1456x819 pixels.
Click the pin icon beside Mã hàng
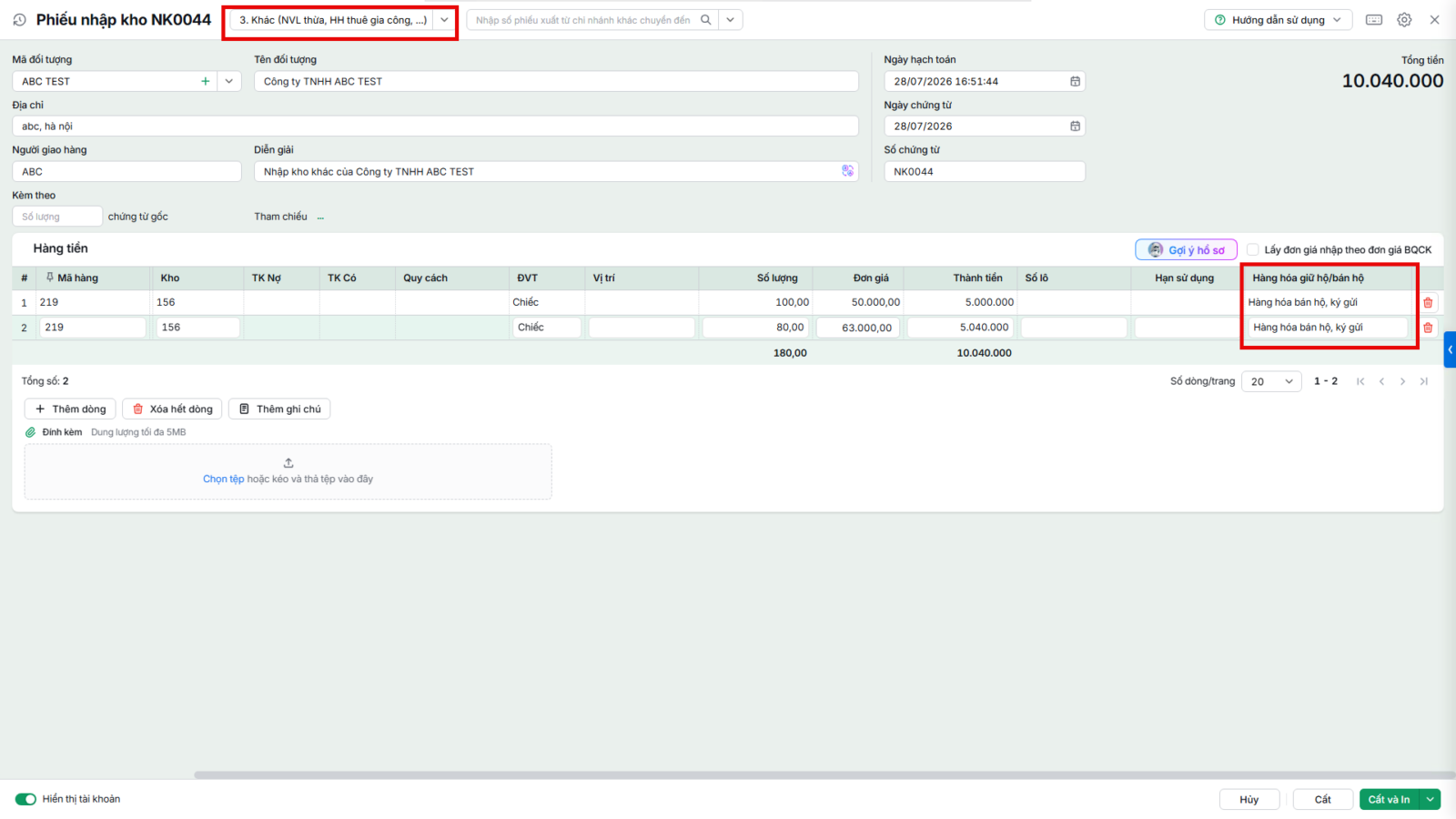[x=50, y=278]
